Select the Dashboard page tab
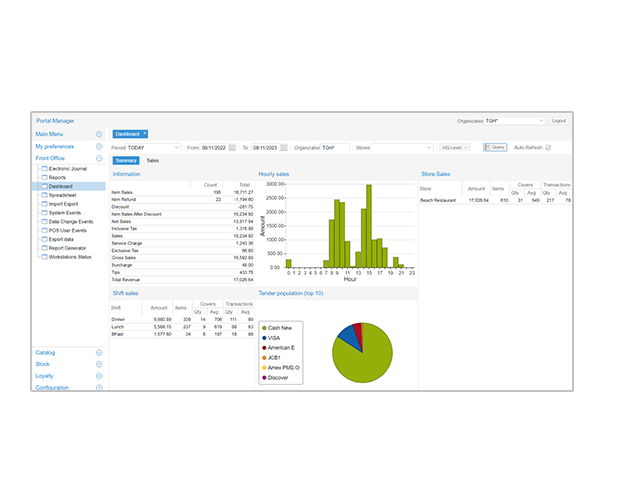 click(x=128, y=134)
